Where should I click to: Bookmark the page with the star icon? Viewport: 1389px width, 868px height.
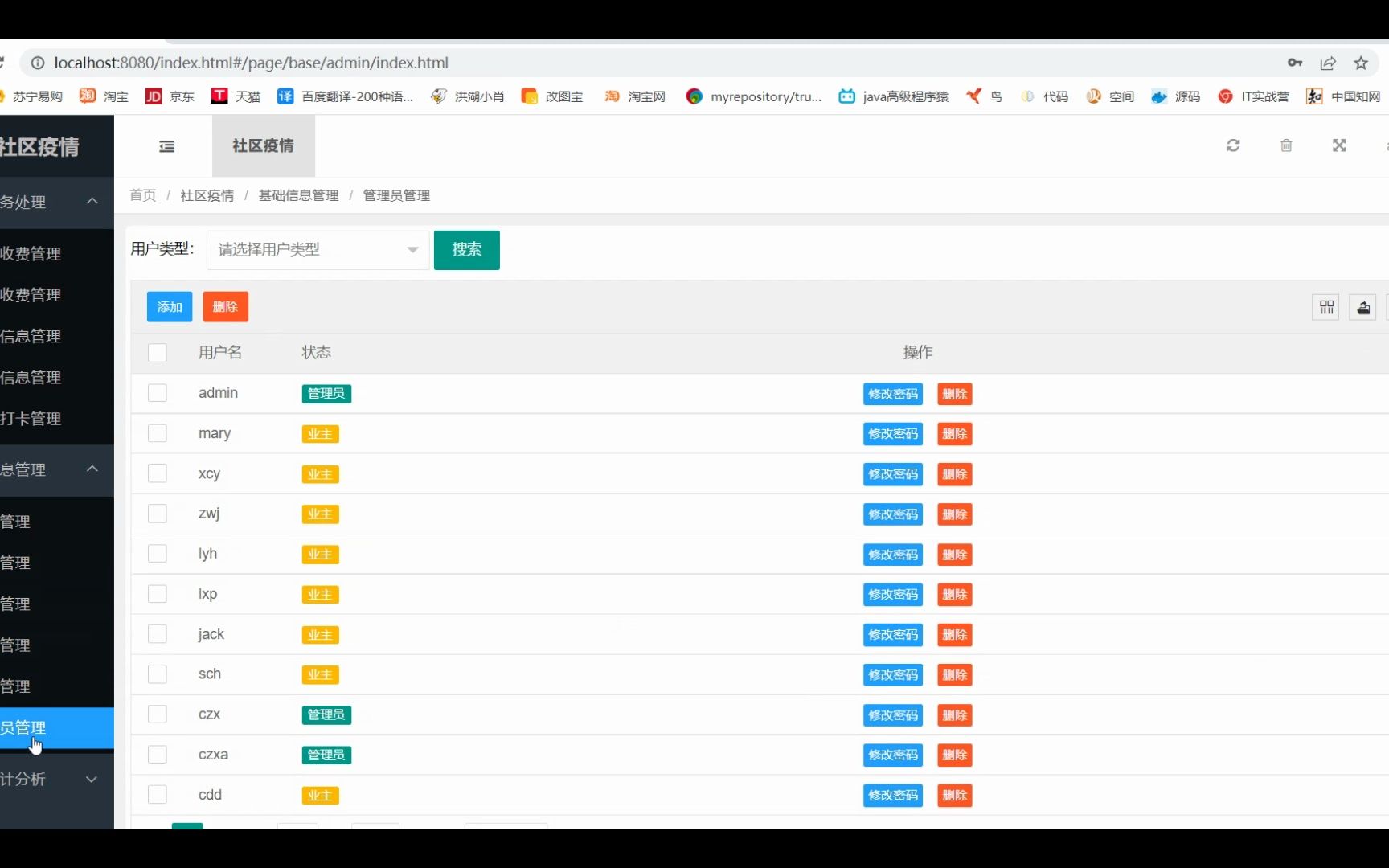[x=1361, y=63]
